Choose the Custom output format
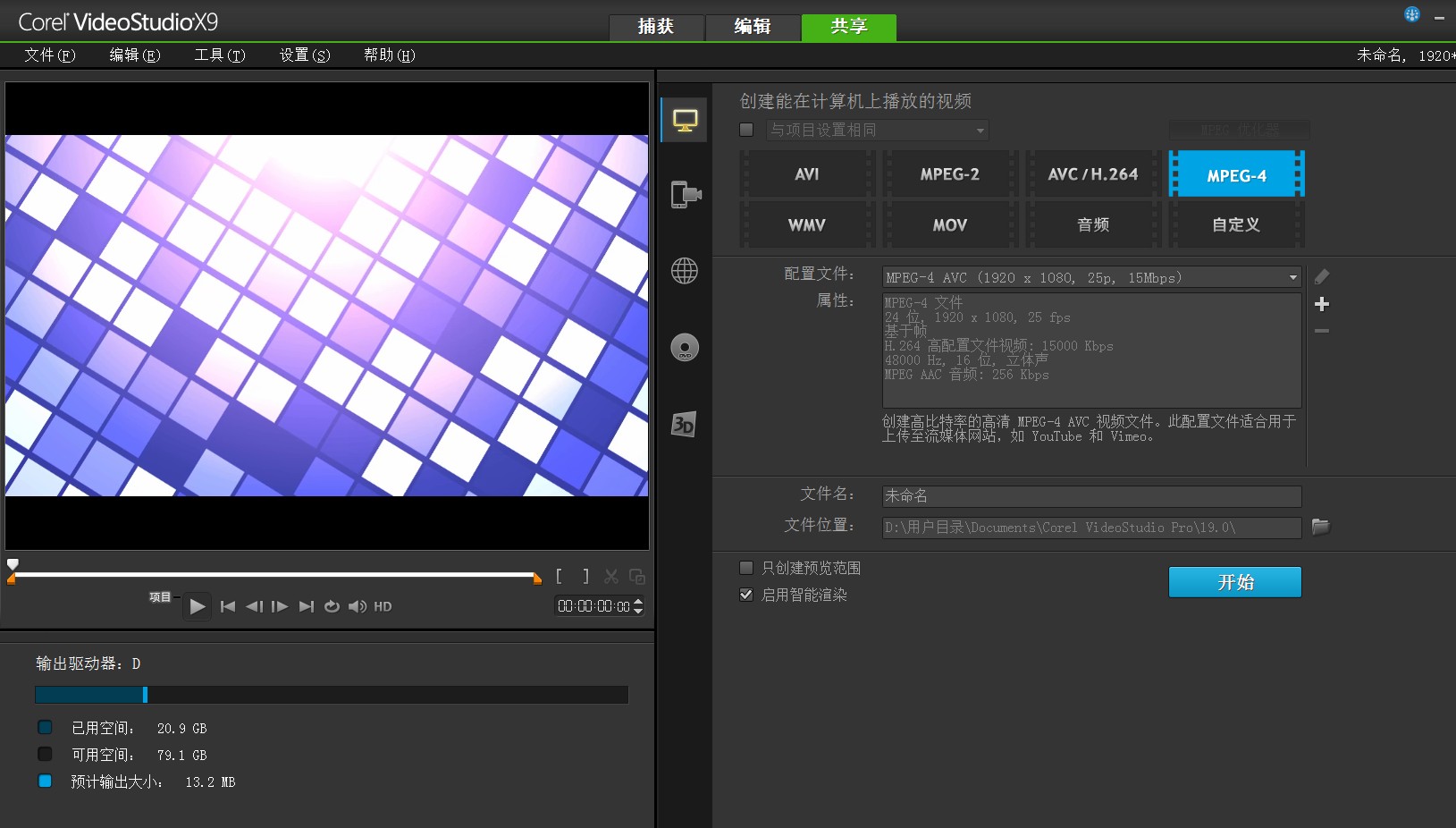This screenshot has width=1456, height=828. pyautogui.click(x=1236, y=224)
